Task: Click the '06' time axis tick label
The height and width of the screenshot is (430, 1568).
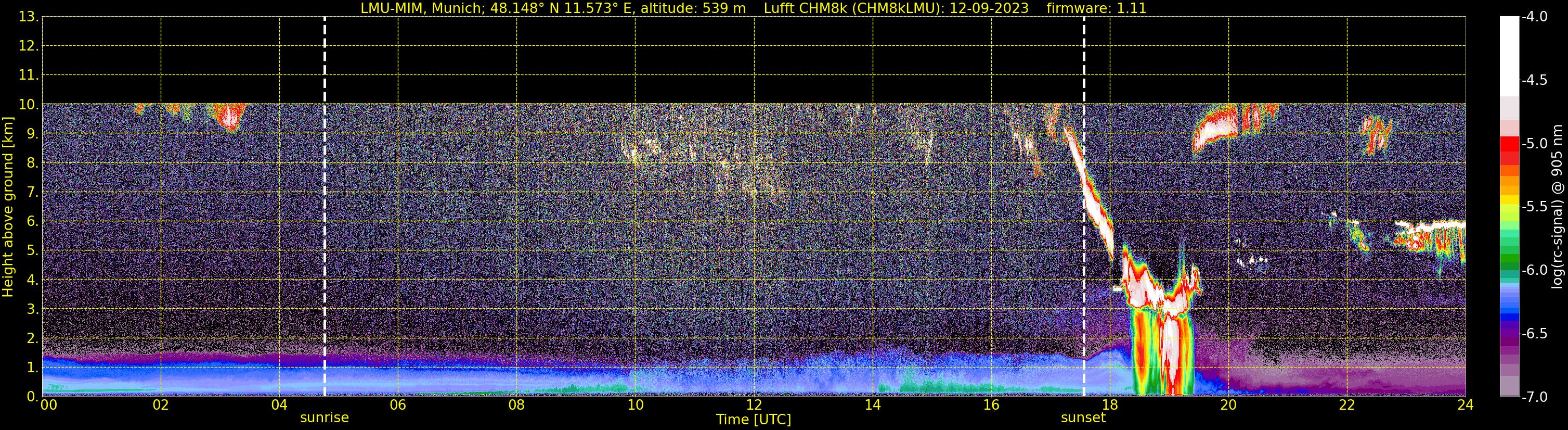Action: point(398,405)
